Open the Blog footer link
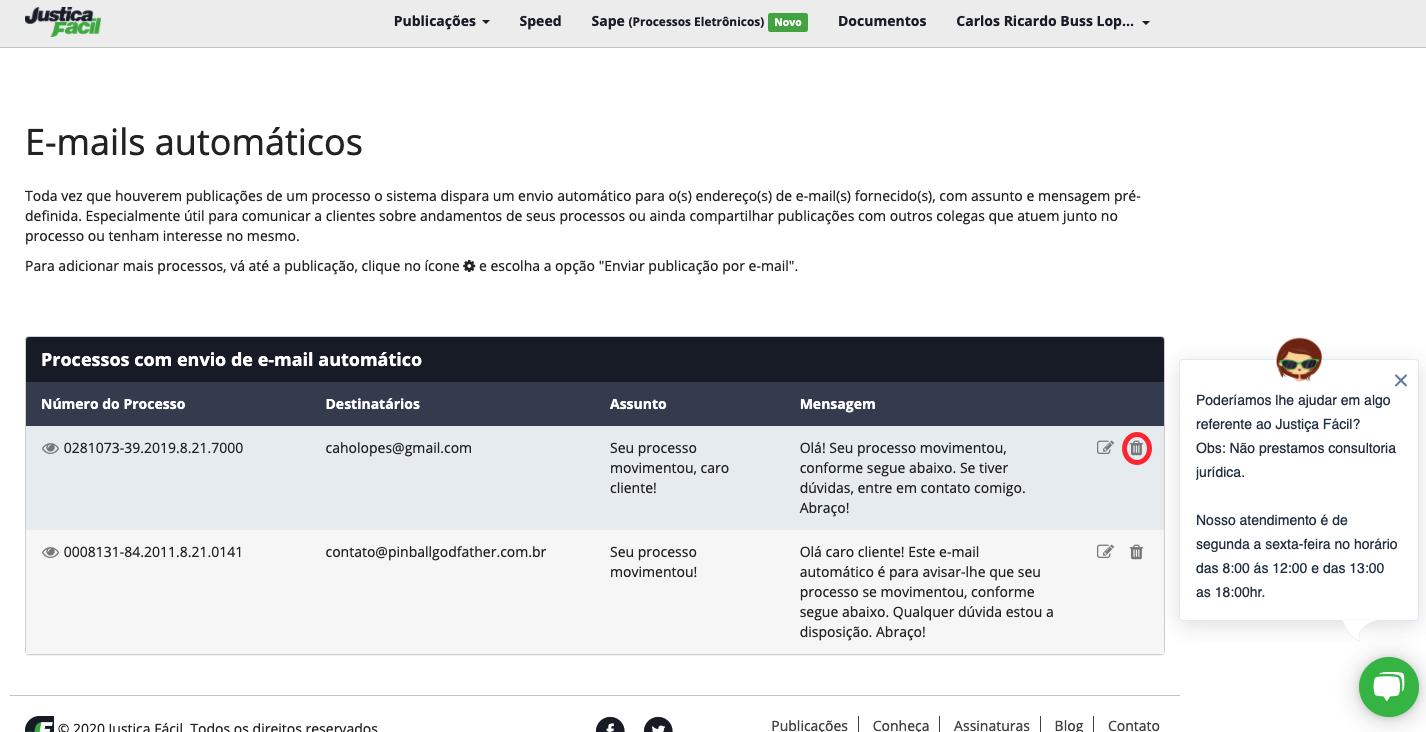 tap(1068, 725)
